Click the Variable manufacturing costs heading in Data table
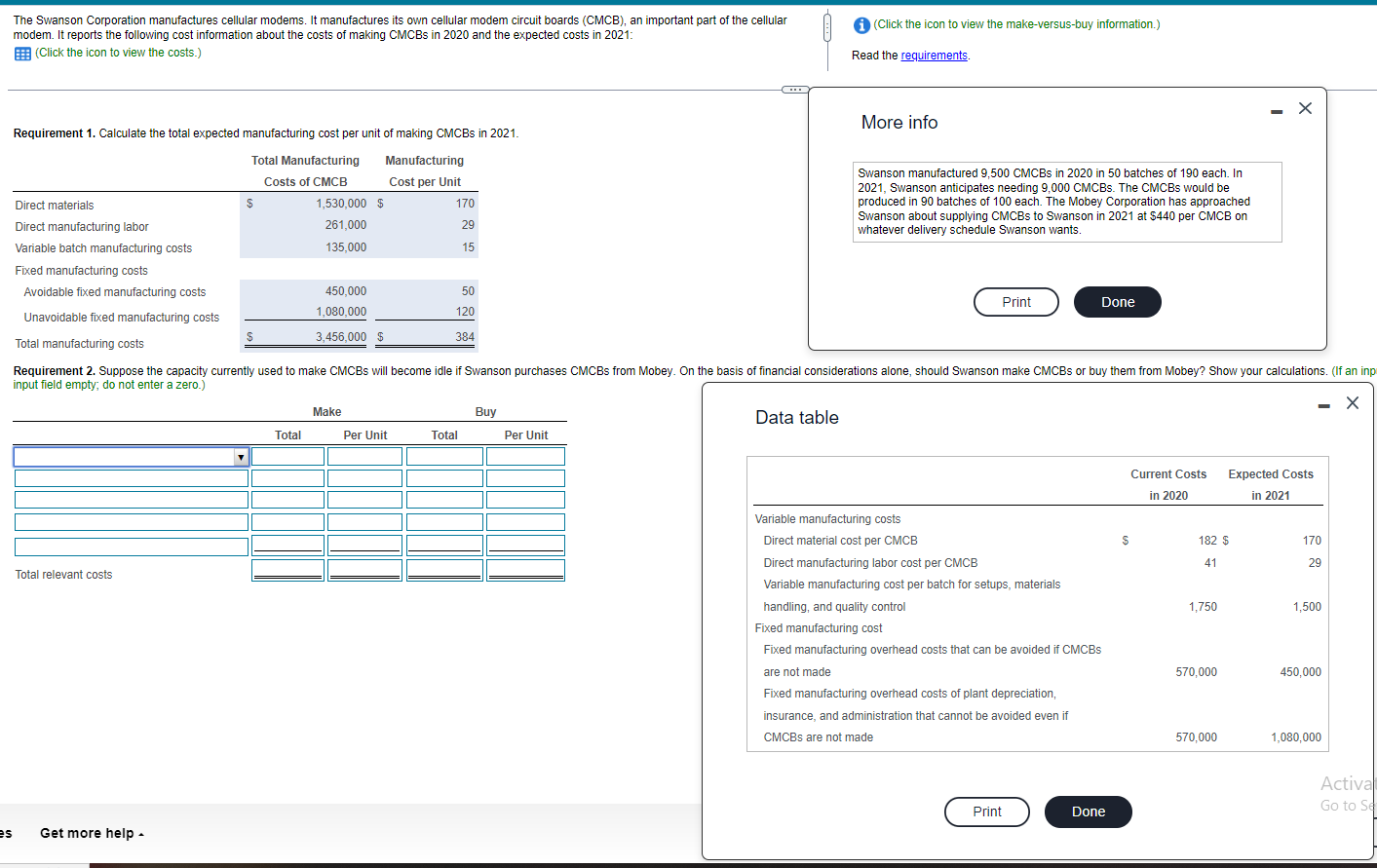 pos(827,519)
